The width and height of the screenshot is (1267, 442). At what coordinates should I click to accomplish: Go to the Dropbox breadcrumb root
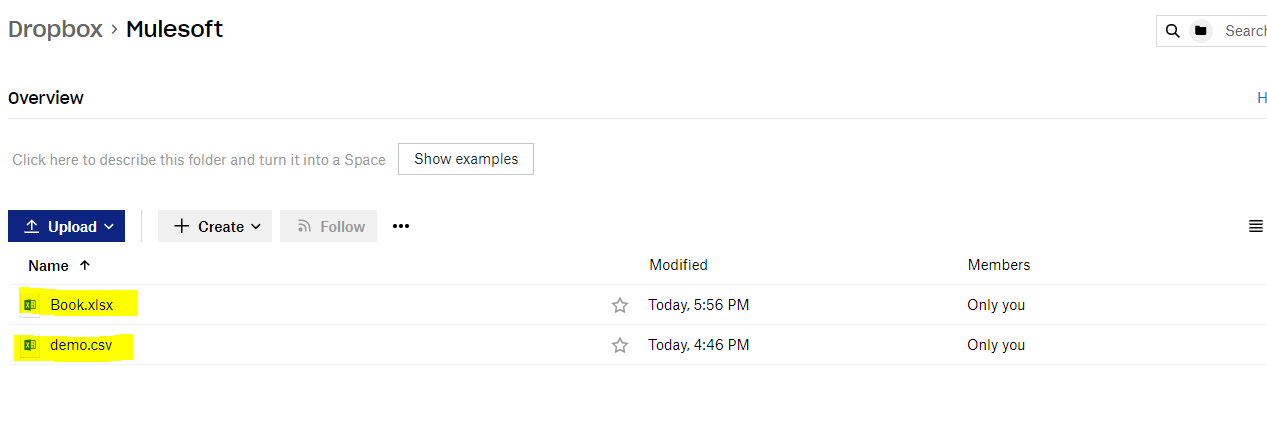tap(55, 30)
